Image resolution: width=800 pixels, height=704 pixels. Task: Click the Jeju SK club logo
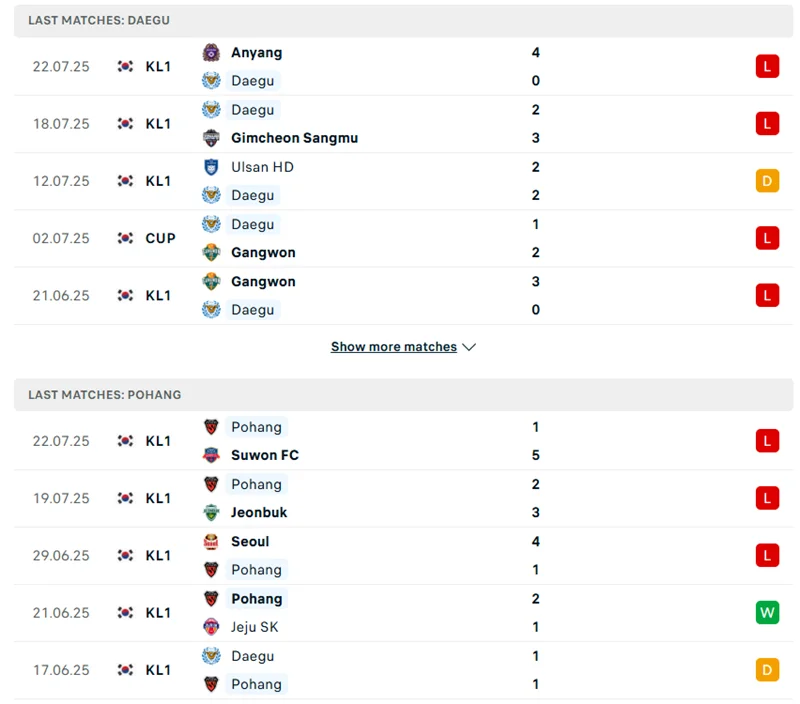[211, 627]
